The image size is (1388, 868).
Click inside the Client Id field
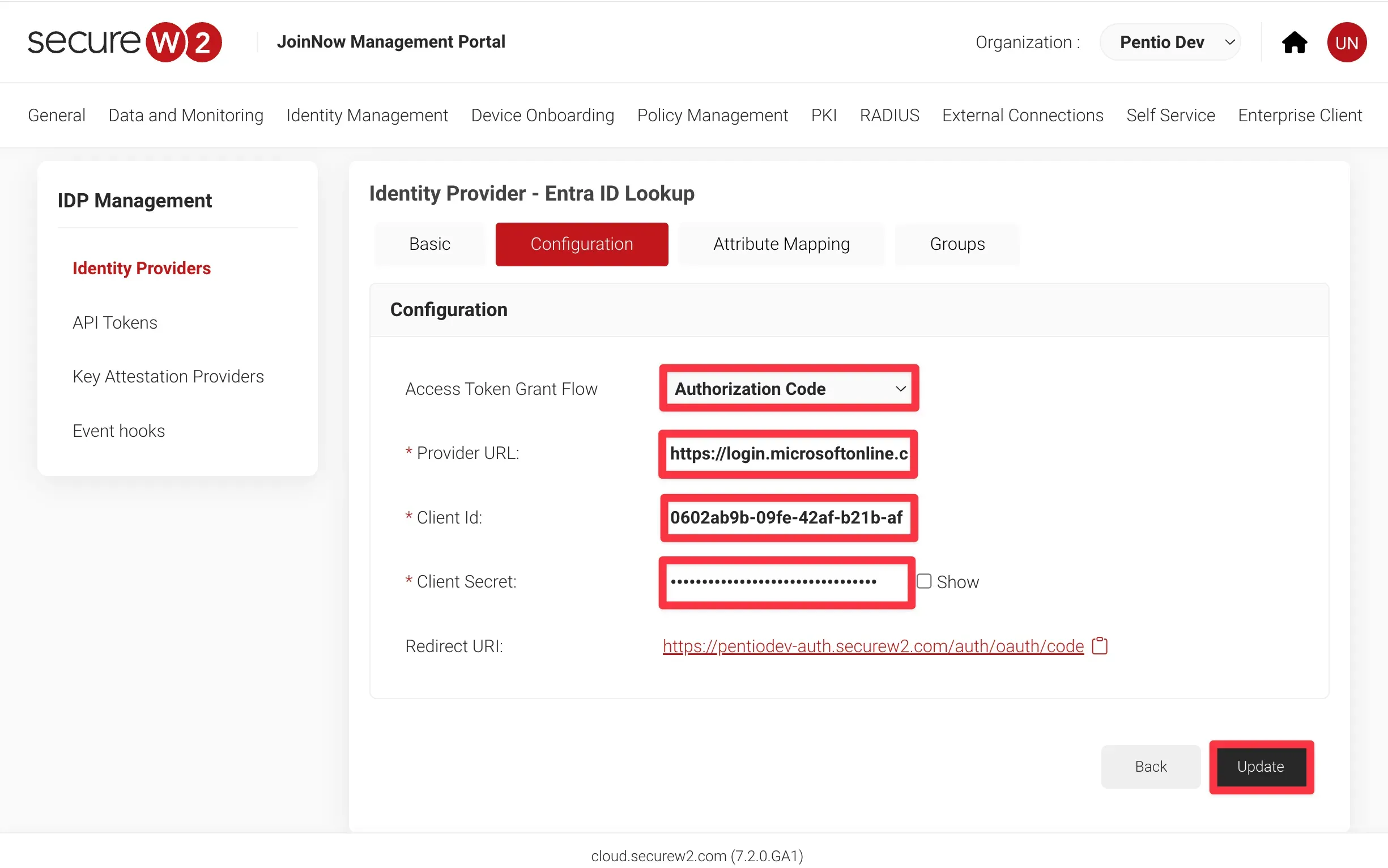point(787,517)
